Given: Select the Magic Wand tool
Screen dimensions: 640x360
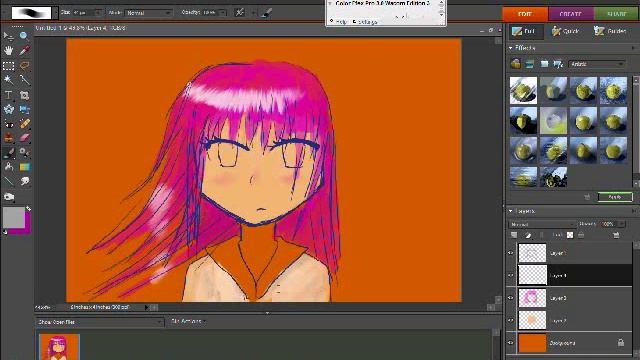Looking at the screenshot, I should pyautogui.click(x=8, y=80).
